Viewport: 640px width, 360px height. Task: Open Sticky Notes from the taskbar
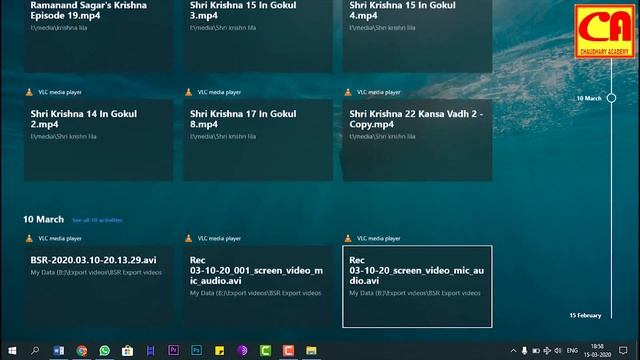pos(219,350)
